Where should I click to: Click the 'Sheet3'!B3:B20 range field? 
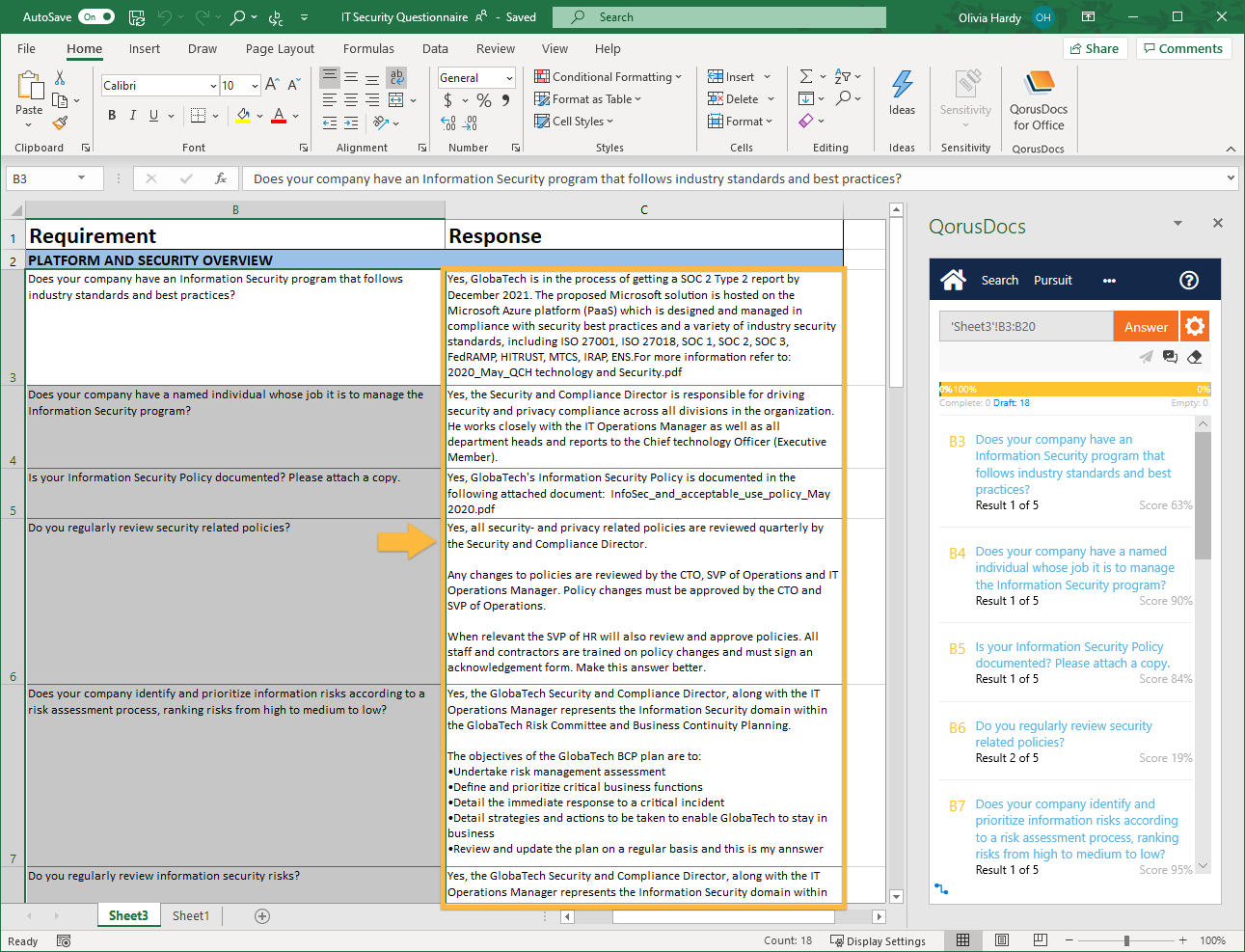pyautogui.click(x=1026, y=326)
